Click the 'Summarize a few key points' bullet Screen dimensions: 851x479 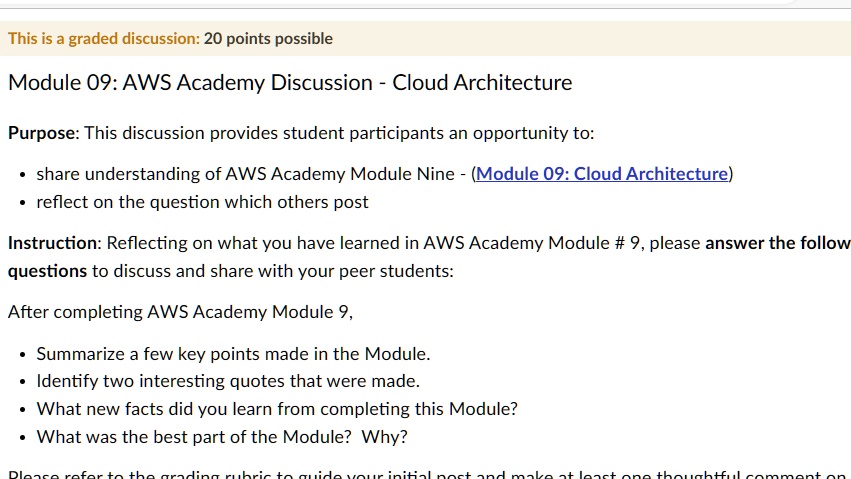(x=233, y=354)
